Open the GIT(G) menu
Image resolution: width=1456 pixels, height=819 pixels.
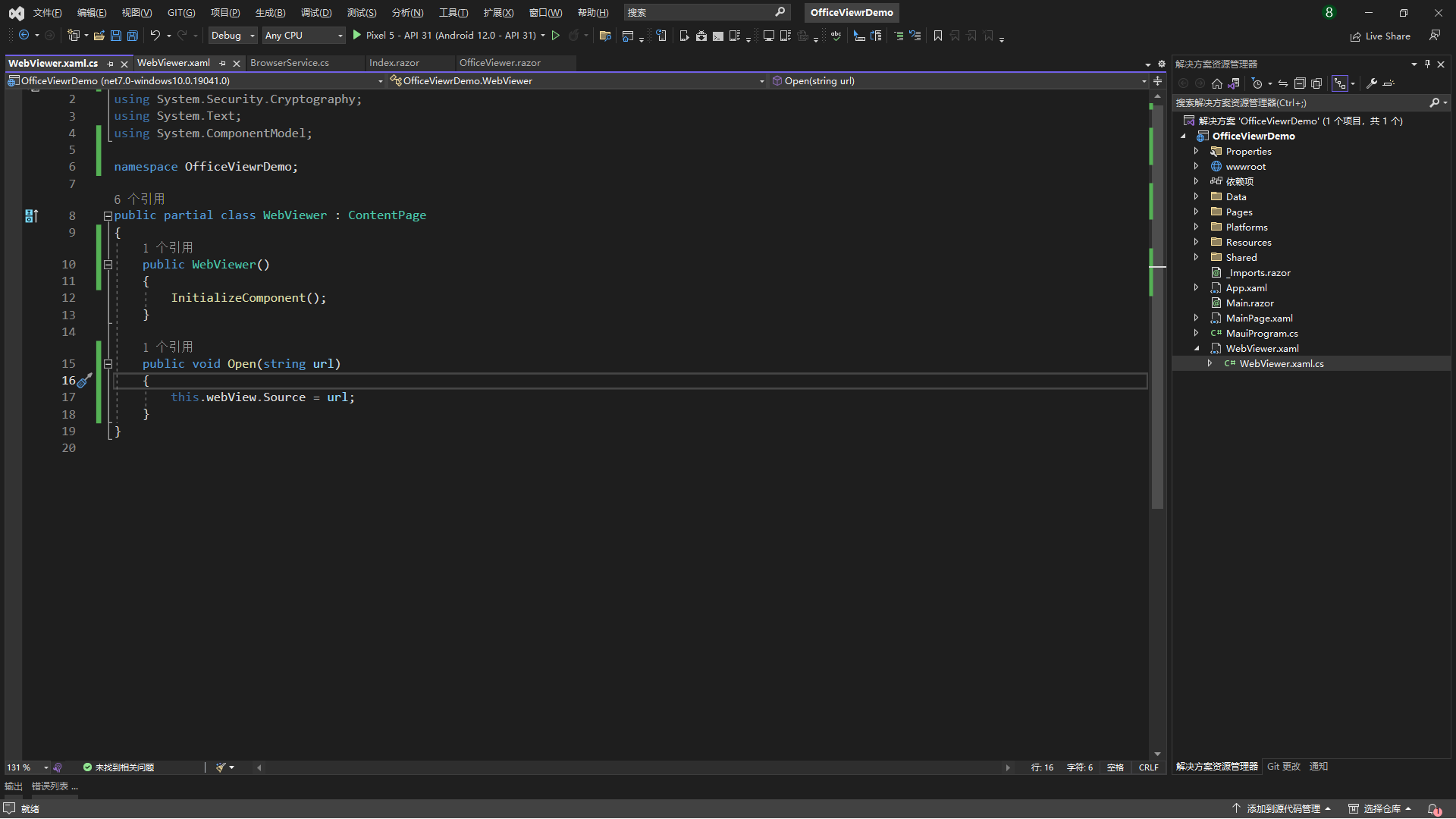[181, 12]
